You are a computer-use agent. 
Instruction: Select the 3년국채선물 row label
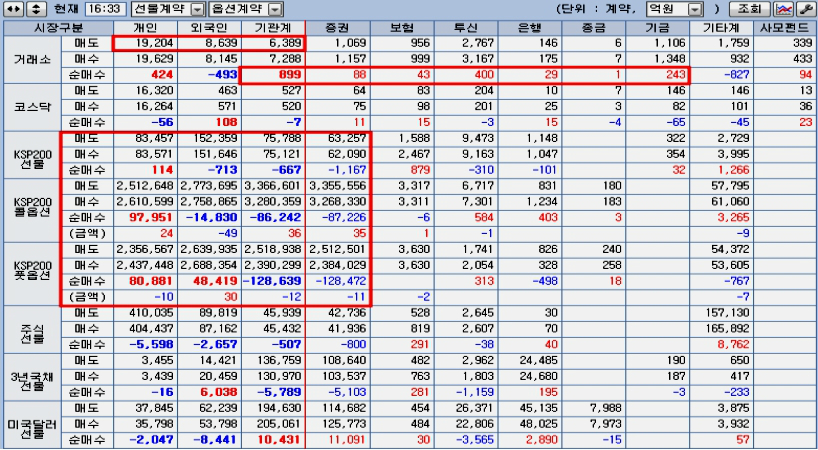[32, 377]
